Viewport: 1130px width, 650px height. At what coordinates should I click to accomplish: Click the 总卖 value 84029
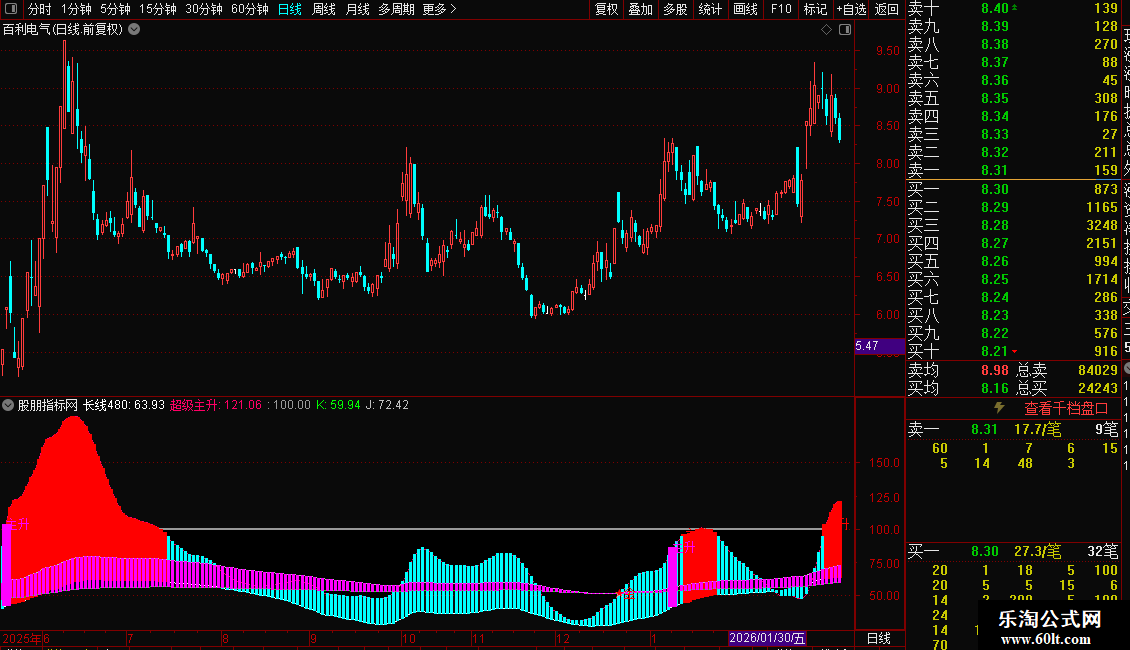(x=1098, y=370)
